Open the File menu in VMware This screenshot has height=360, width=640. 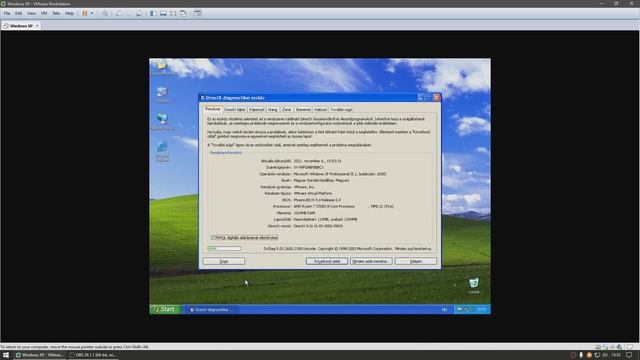(7, 13)
